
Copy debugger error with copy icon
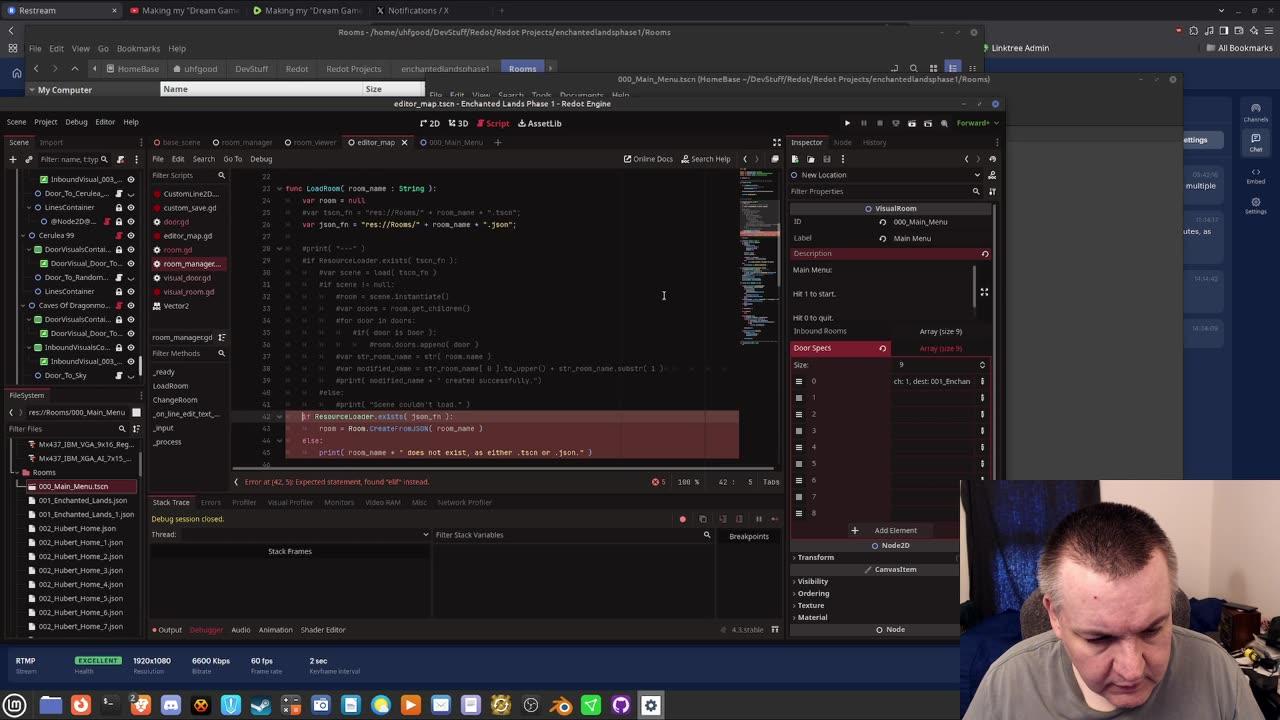click(x=702, y=519)
